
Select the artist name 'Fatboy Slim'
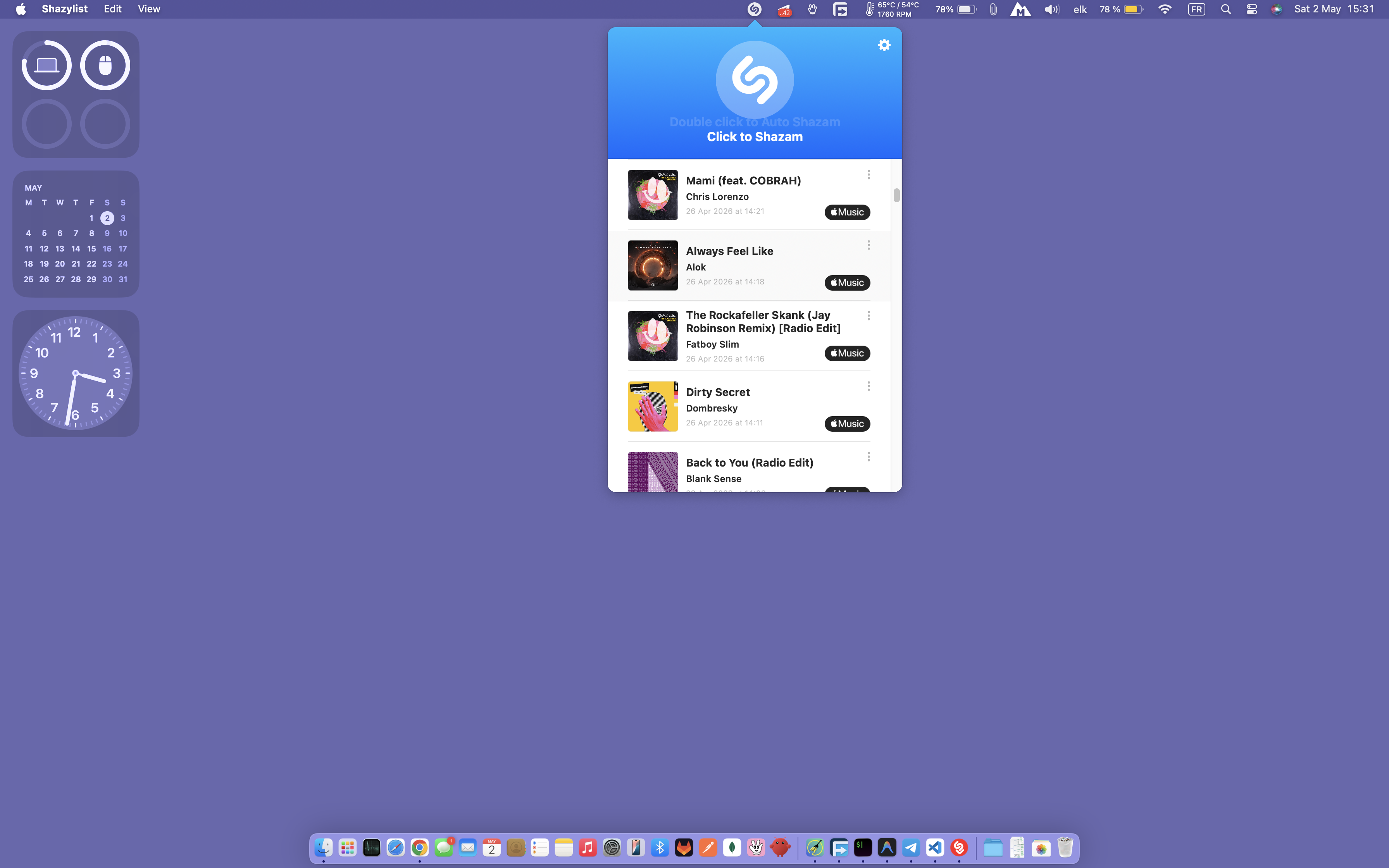(x=712, y=344)
